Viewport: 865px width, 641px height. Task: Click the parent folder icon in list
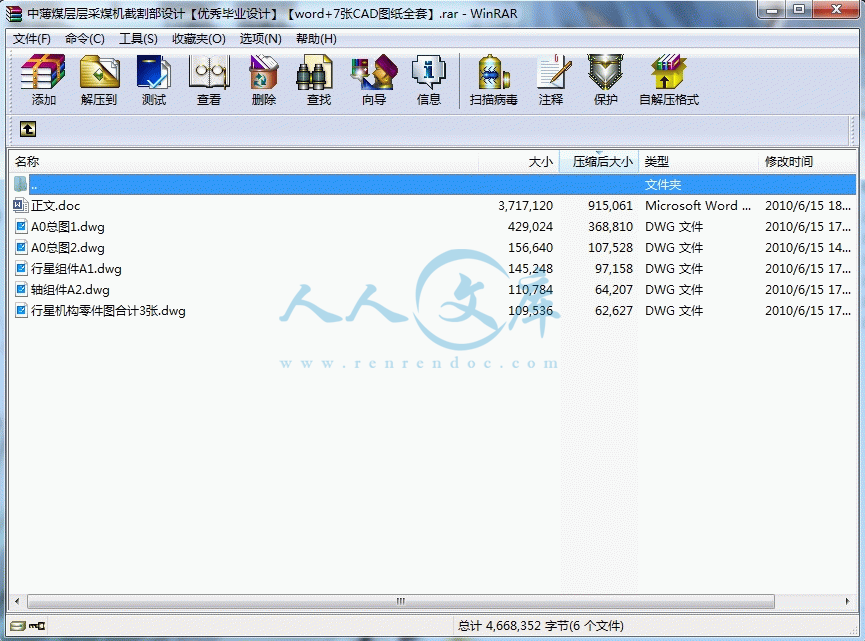(x=20, y=184)
